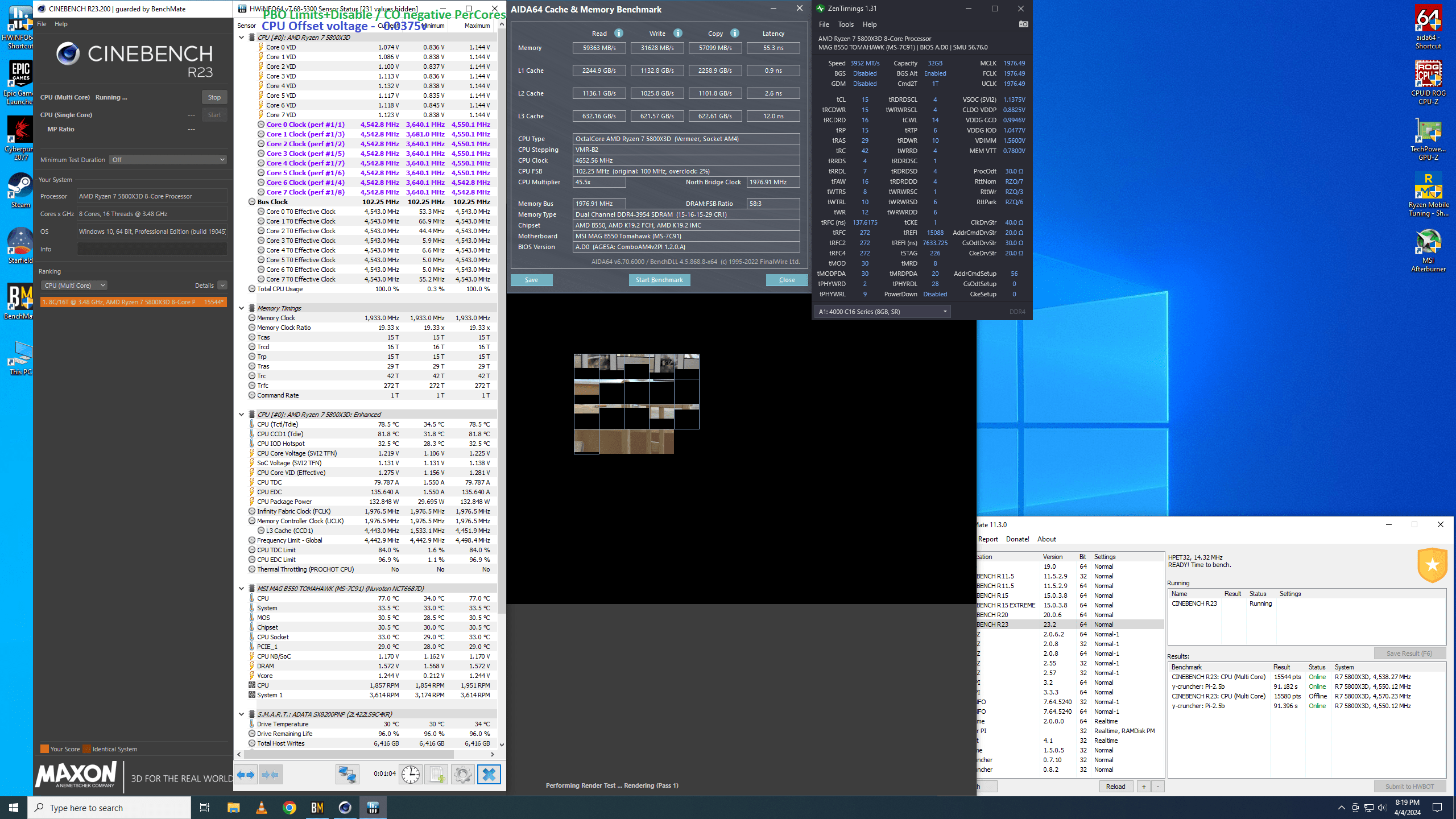Click HWiNFO blue X close-sensors icon

point(489,775)
